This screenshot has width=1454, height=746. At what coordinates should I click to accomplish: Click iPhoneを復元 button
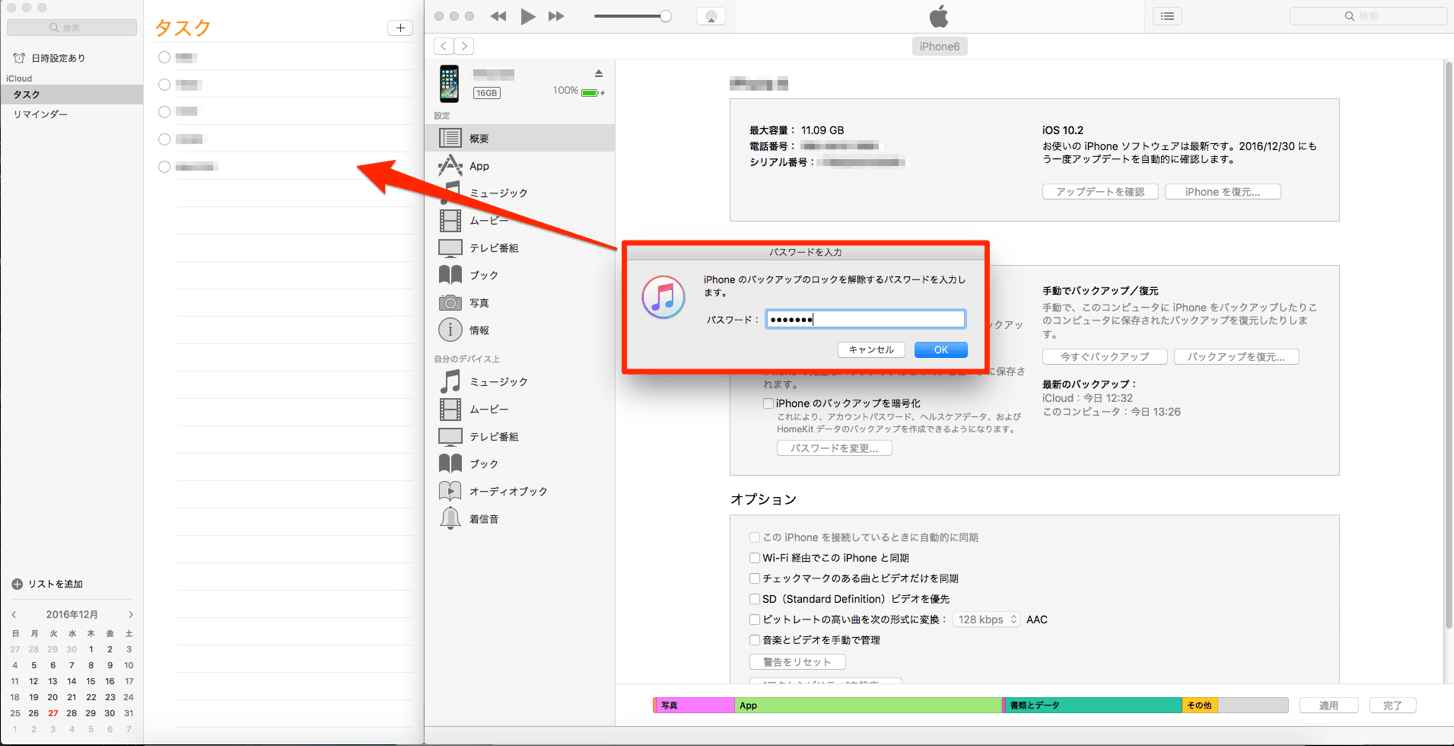coord(1222,192)
